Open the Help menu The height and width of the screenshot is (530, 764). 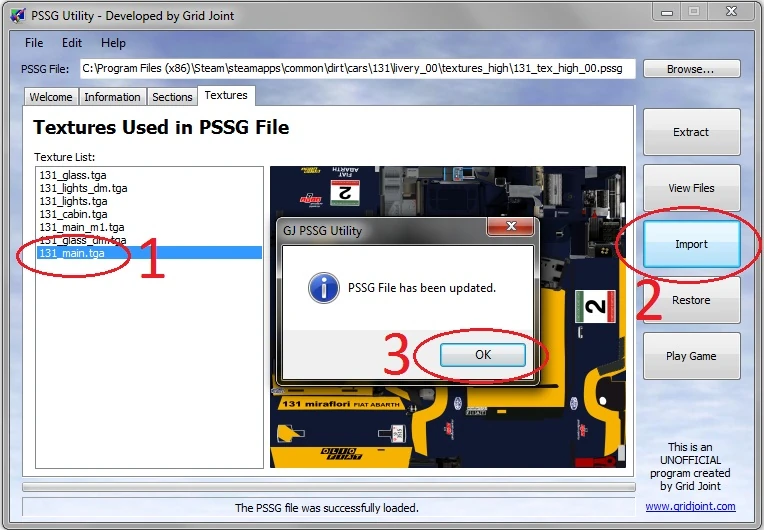click(x=113, y=43)
